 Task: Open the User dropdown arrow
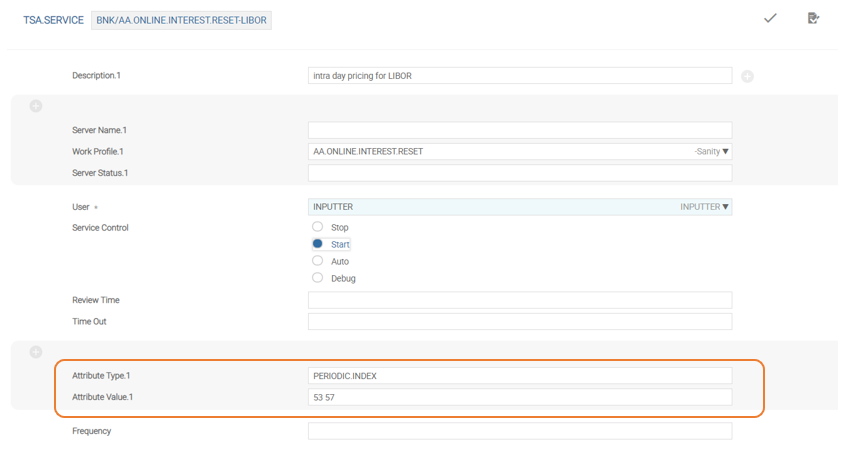click(x=725, y=207)
